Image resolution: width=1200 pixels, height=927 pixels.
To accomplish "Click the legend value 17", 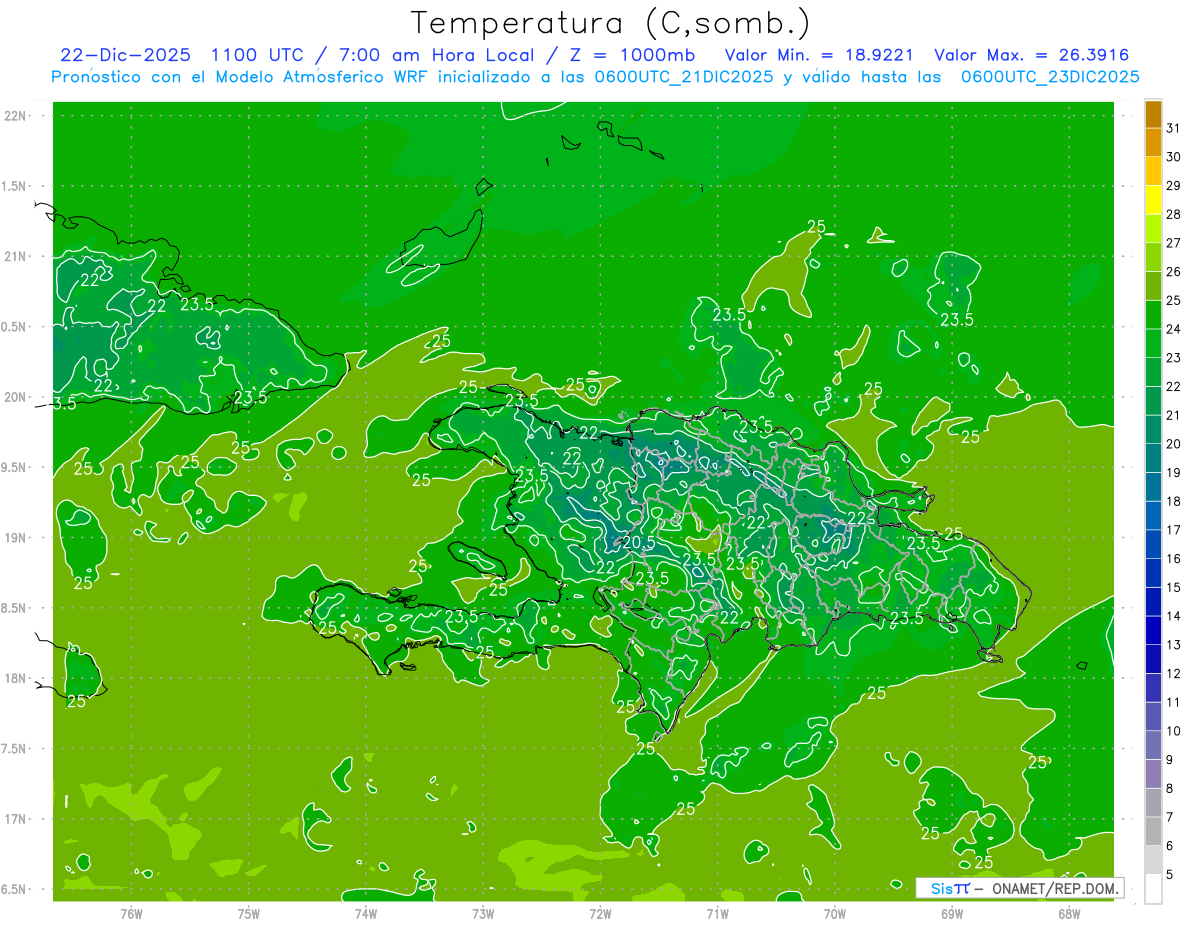I will click(x=1174, y=530).
